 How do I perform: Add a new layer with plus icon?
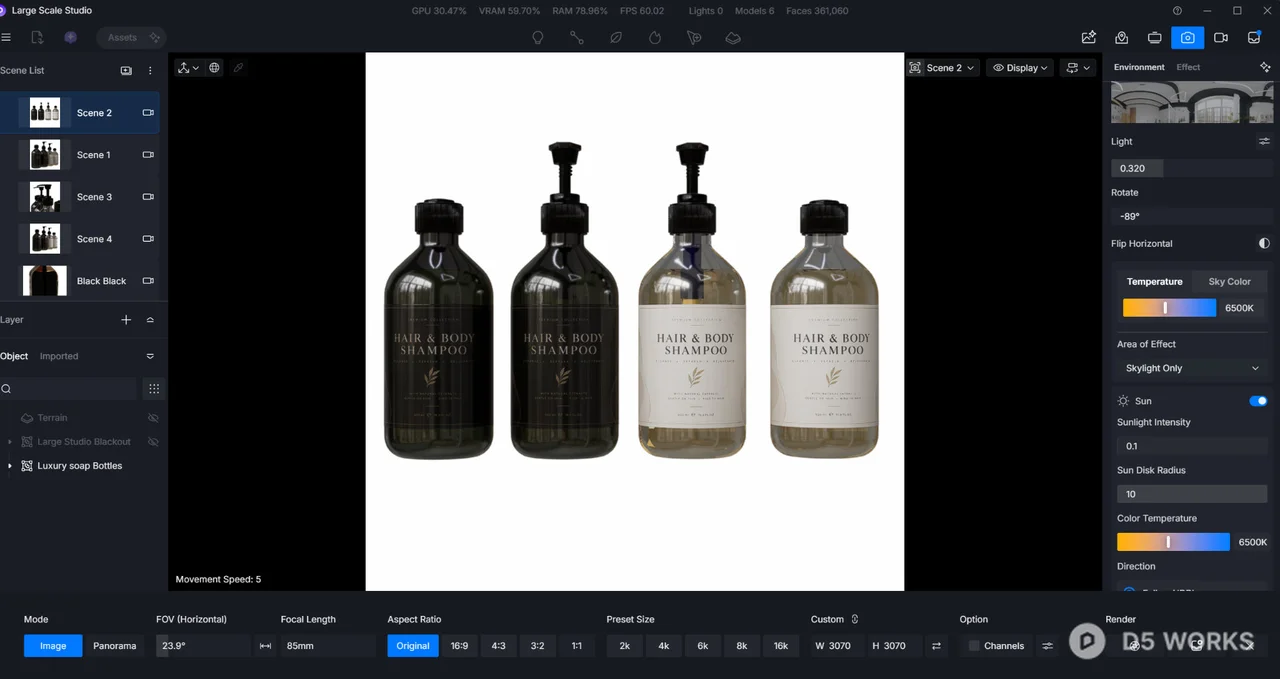click(126, 320)
